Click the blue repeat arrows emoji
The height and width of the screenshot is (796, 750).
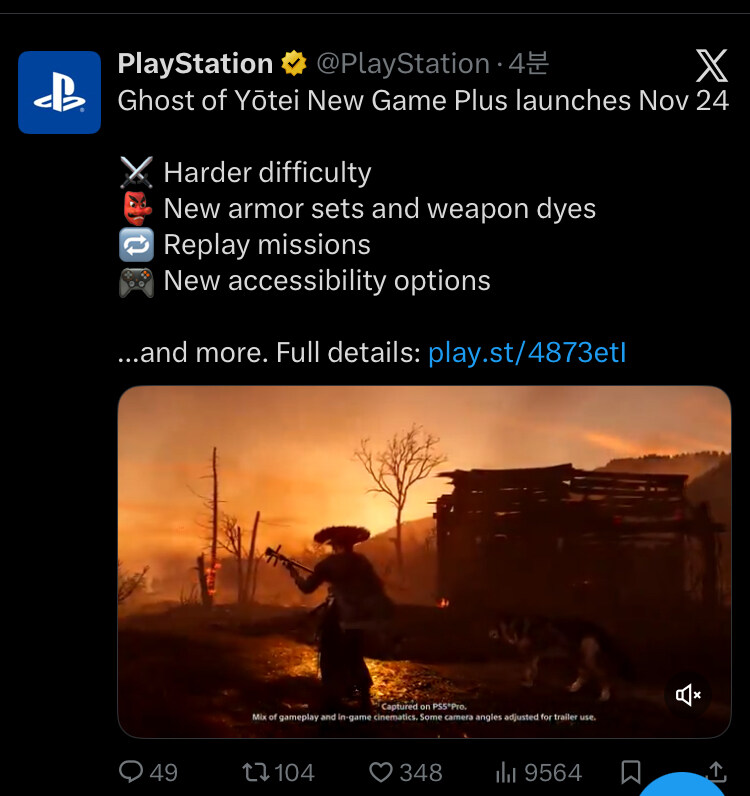point(136,245)
